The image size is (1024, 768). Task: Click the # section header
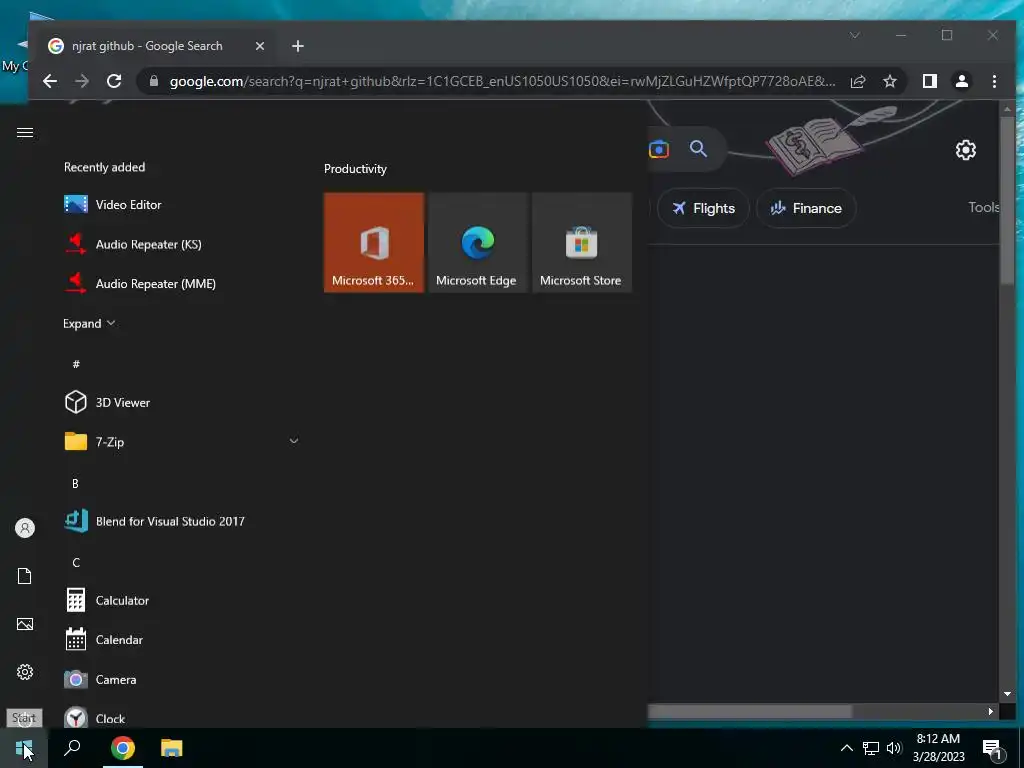(76, 364)
